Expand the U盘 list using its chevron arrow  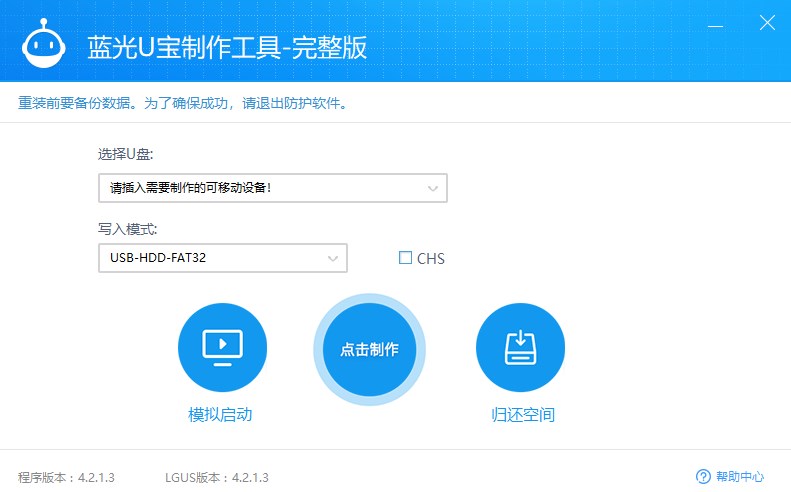click(432, 188)
